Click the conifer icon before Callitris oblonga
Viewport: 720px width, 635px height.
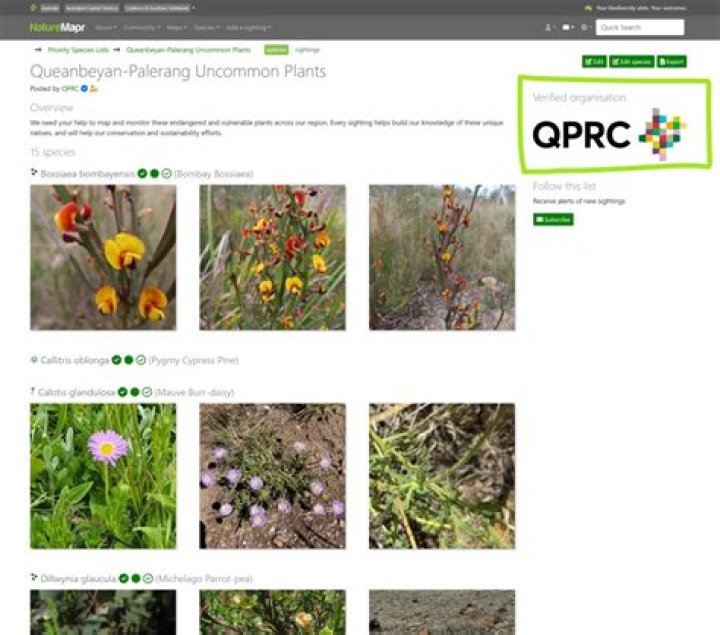click(x=34, y=360)
